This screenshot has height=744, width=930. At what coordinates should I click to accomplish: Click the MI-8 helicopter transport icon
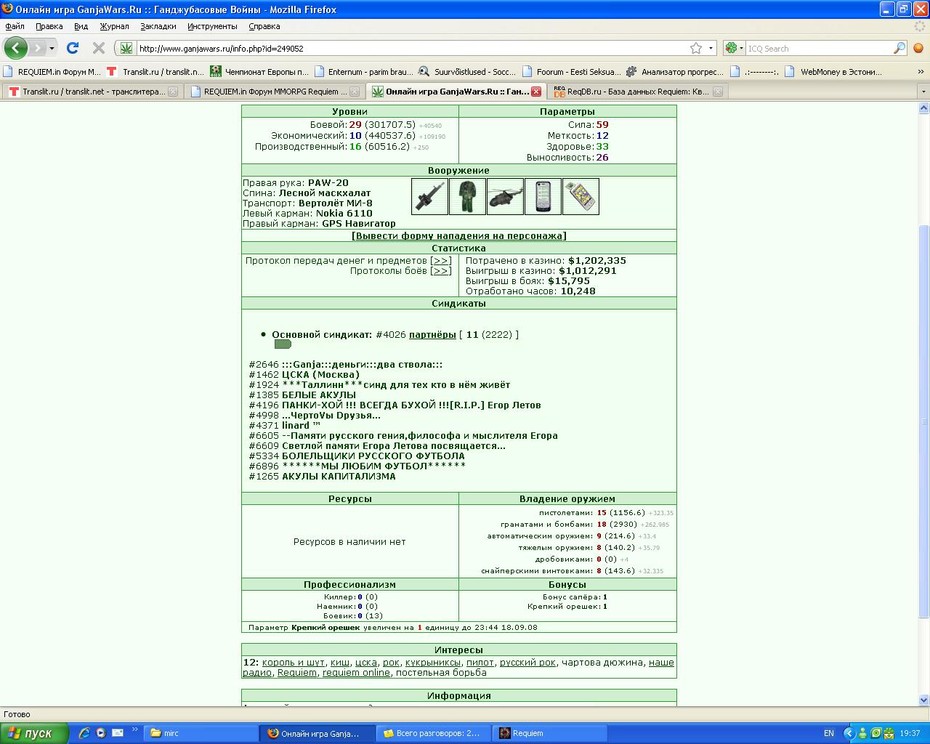pos(505,196)
